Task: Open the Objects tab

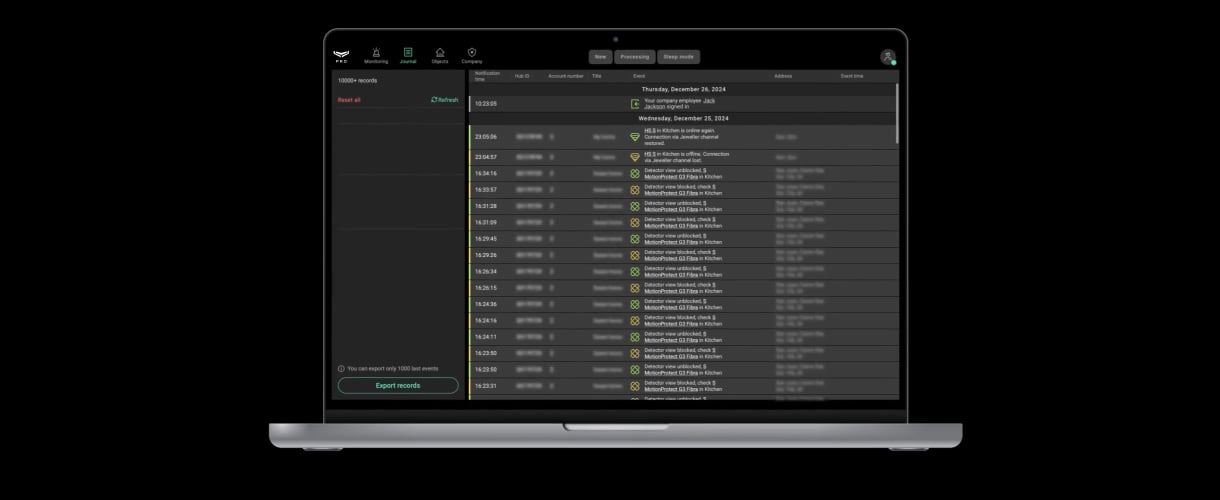Action: click(x=440, y=55)
